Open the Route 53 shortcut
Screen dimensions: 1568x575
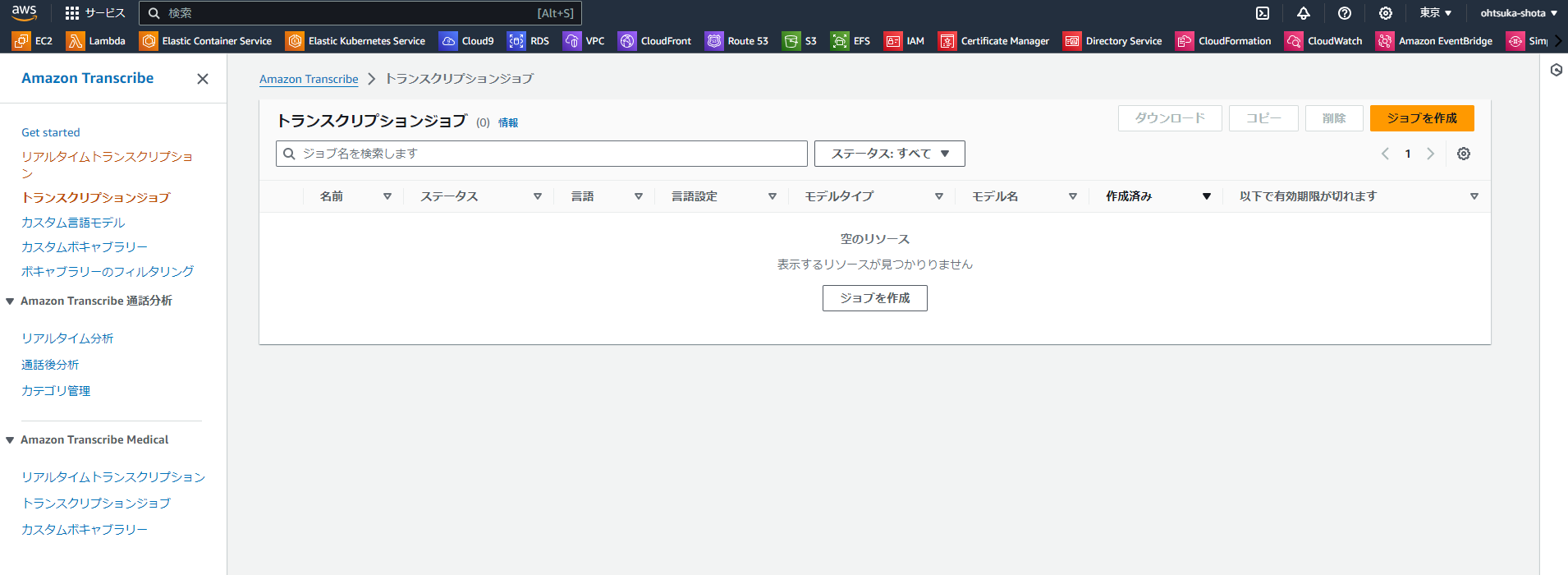coord(737,40)
